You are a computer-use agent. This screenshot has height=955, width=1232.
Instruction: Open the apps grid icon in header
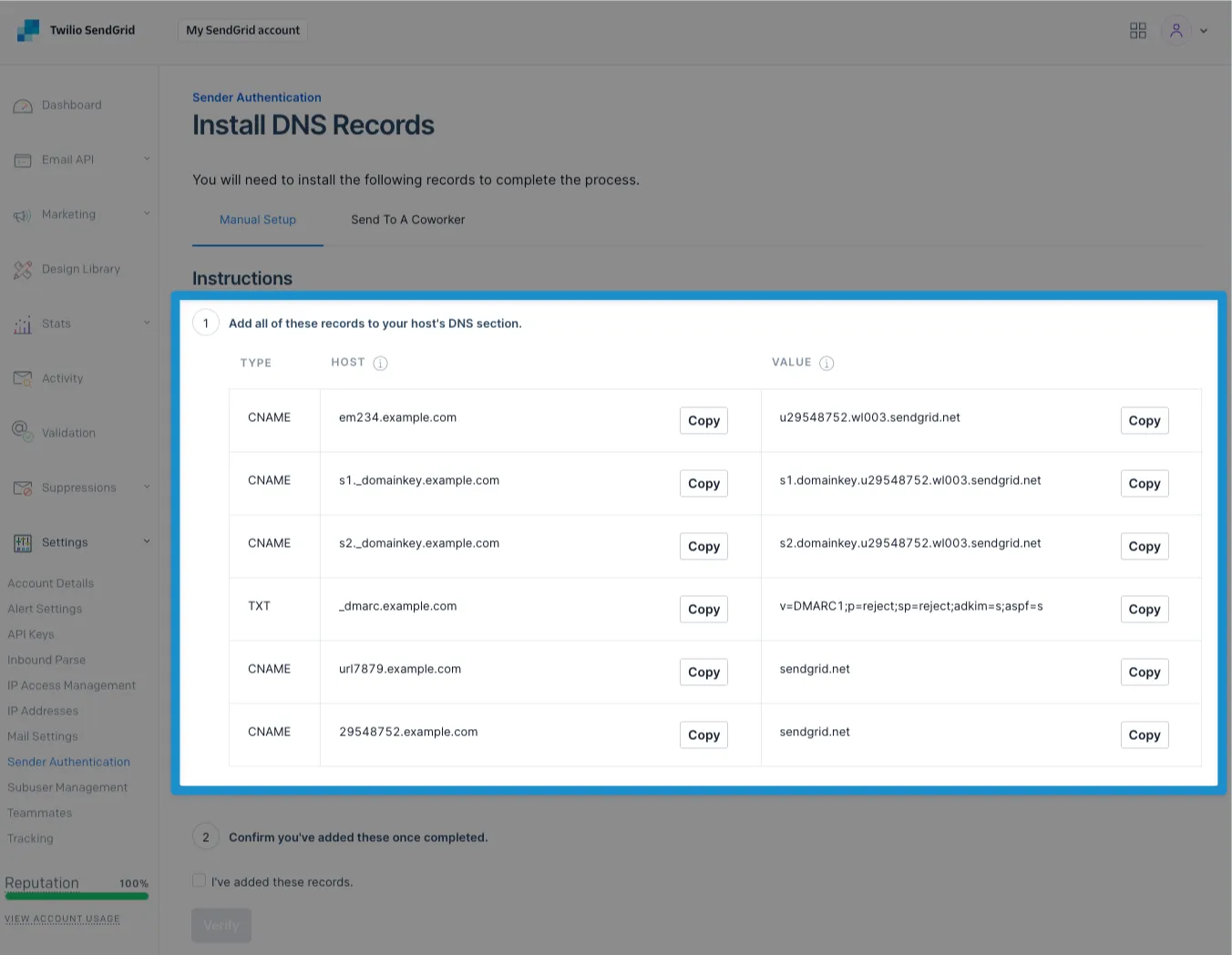tap(1138, 31)
